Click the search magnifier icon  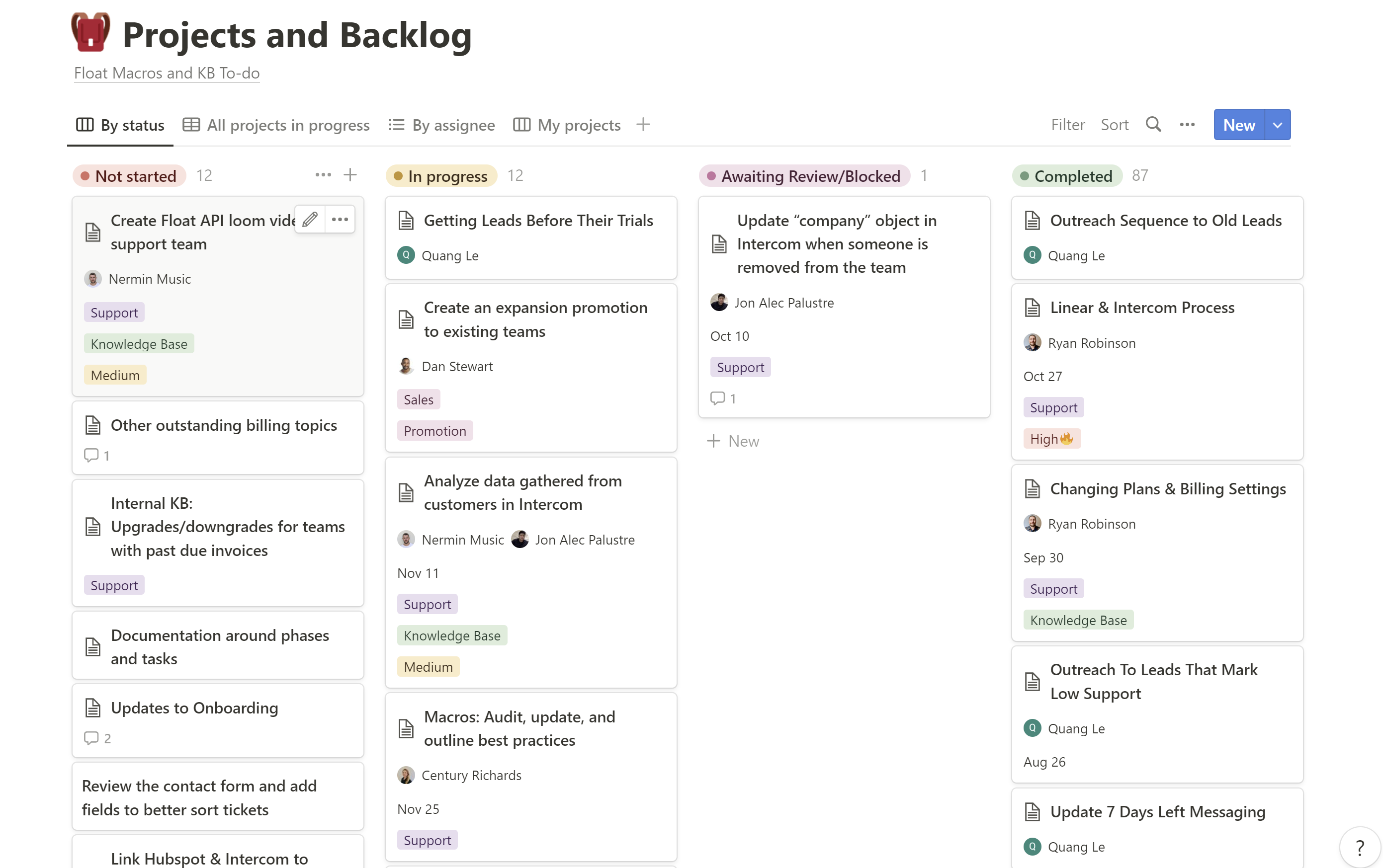[1153, 125]
